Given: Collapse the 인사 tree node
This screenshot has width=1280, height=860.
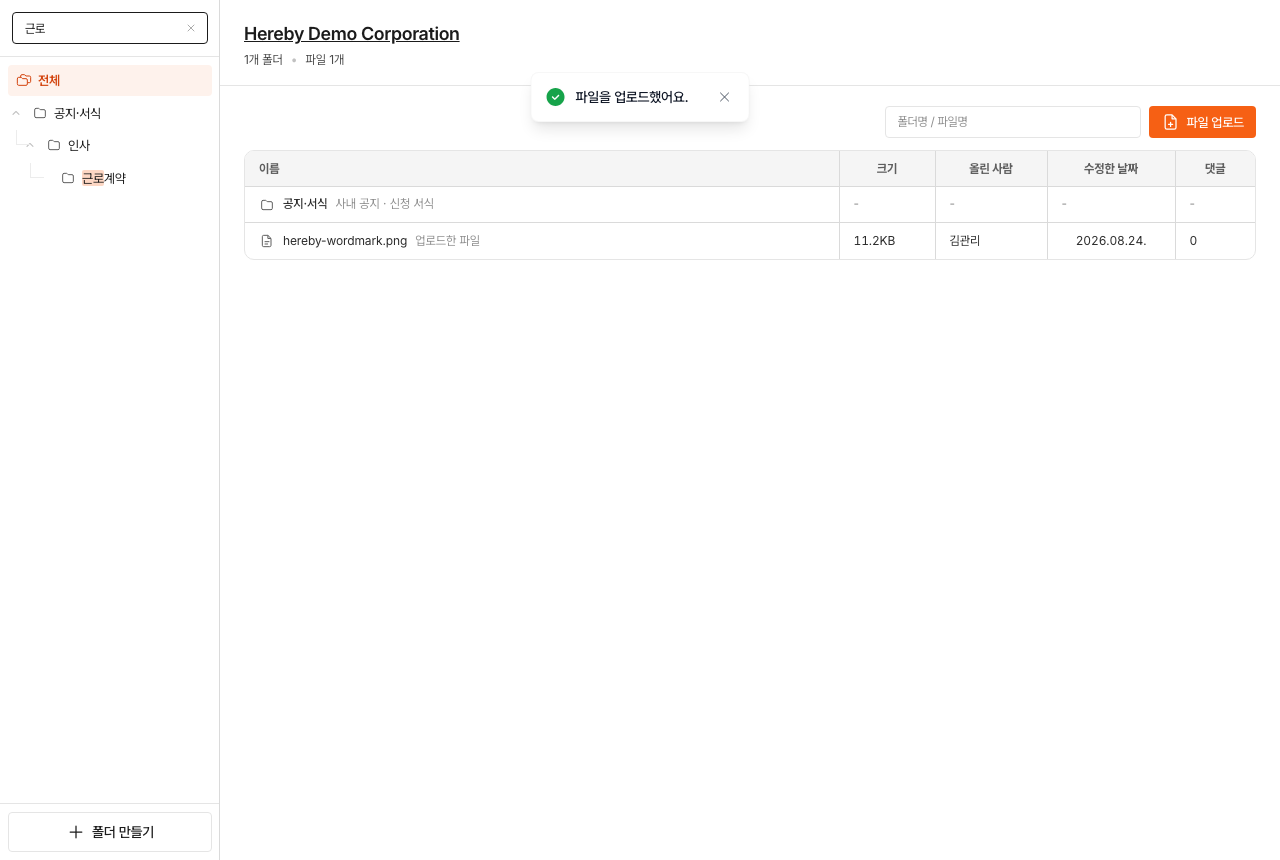Looking at the screenshot, I should point(30,145).
